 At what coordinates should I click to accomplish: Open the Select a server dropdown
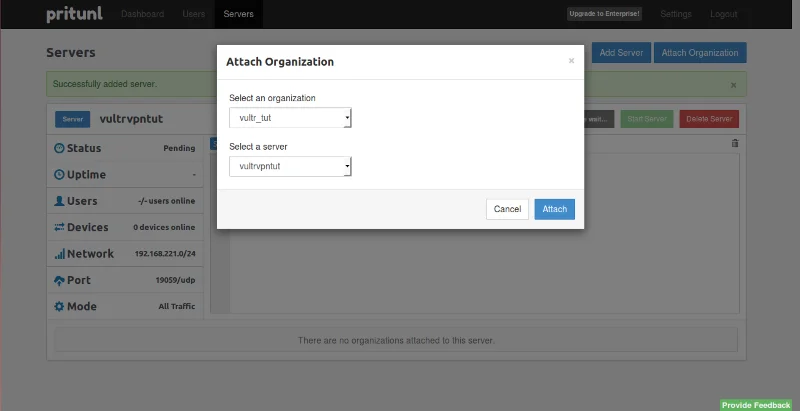290,166
